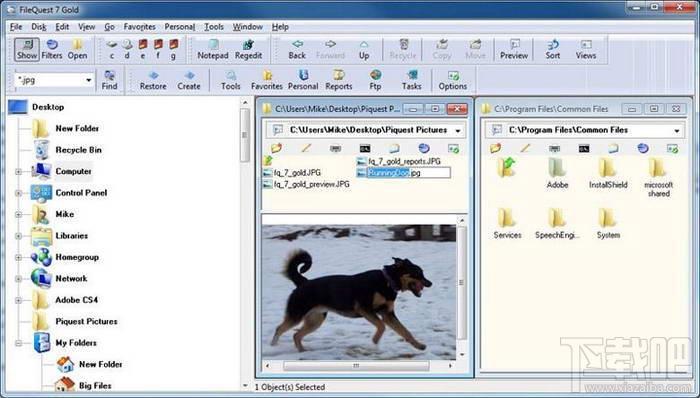Viewport: 700px width, 398px height.
Task: Select the fq_7_gold_reports.JPG file
Action: click(399, 161)
